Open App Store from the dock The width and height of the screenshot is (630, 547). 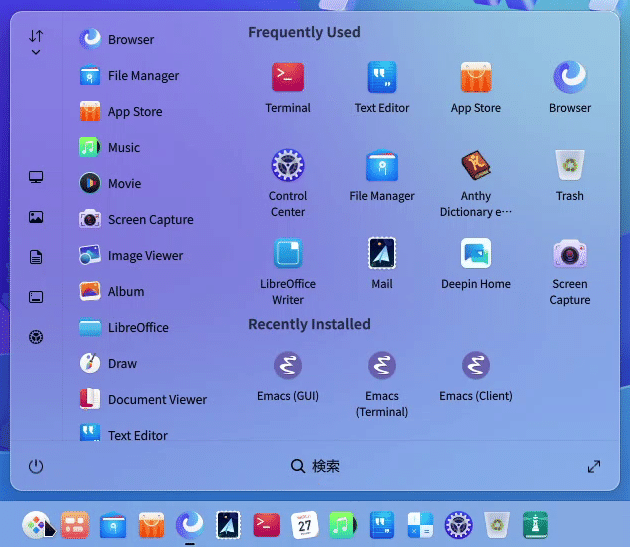coord(151,525)
